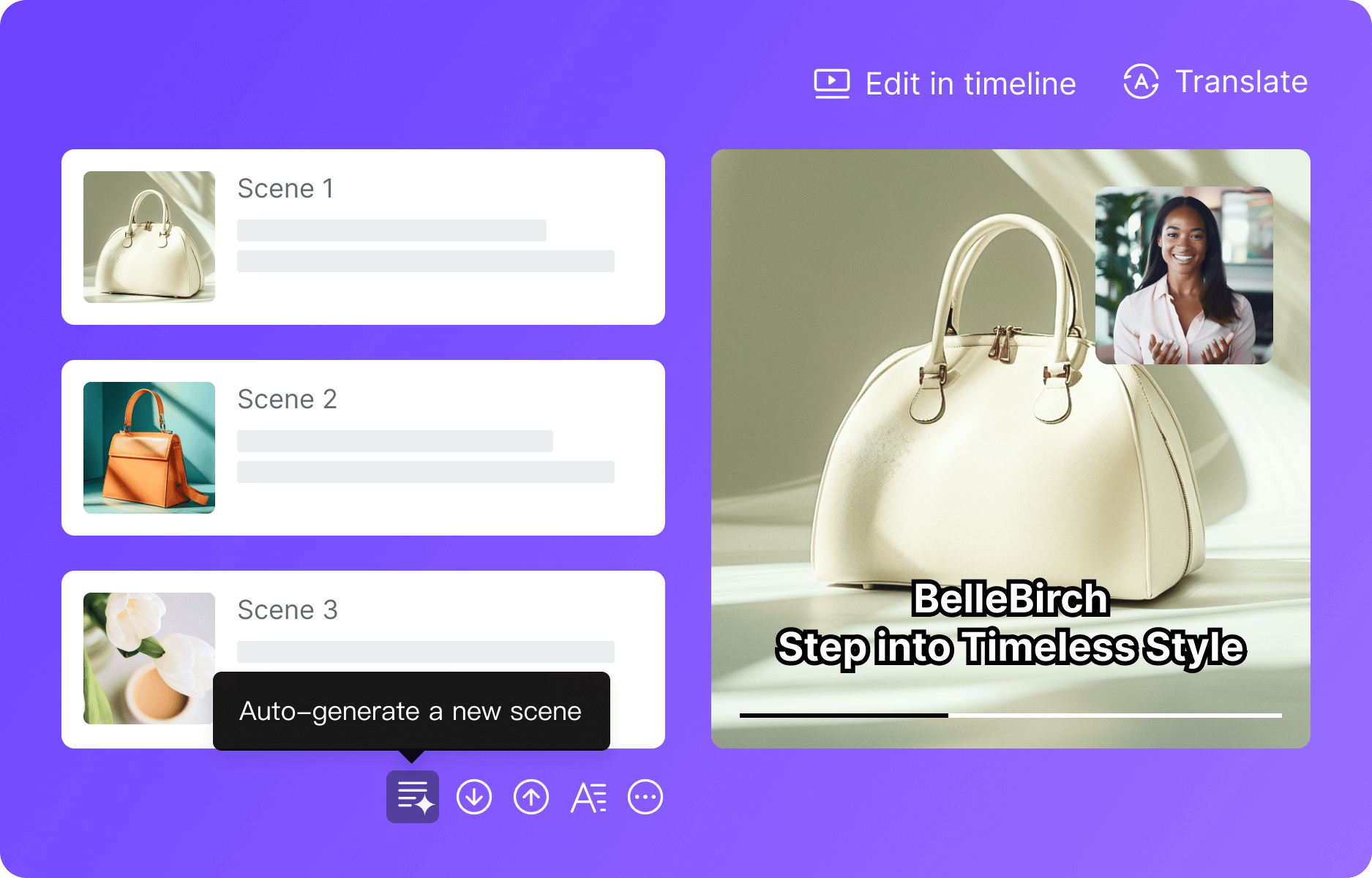Image resolution: width=1372 pixels, height=878 pixels.
Task: Select the presenter avatar overlay in preview
Action: pyautogui.click(x=1183, y=276)
